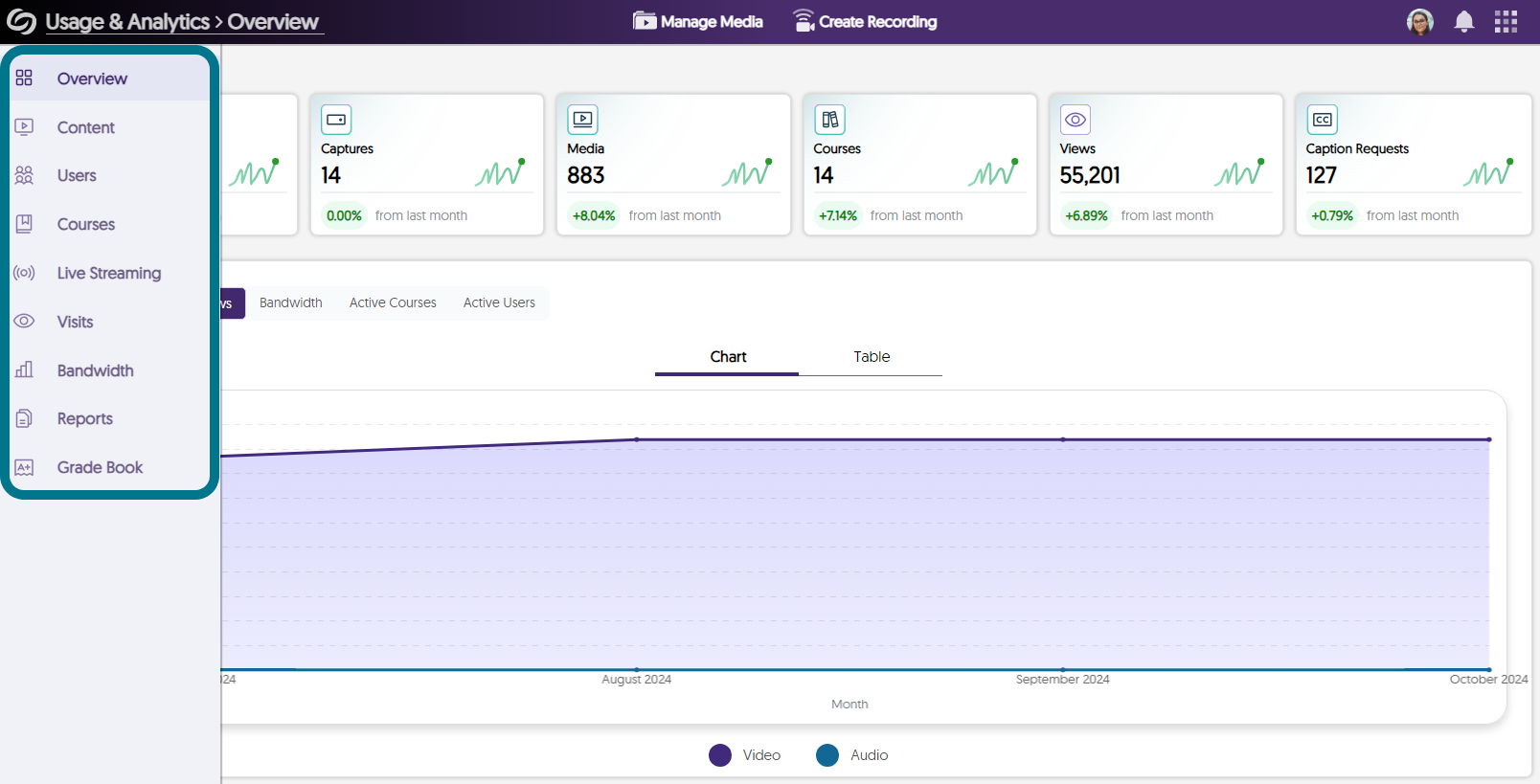Screen dimensions: 1540x784
Task: Go to Grade Book in sidebar
Action: pos(100,467)
